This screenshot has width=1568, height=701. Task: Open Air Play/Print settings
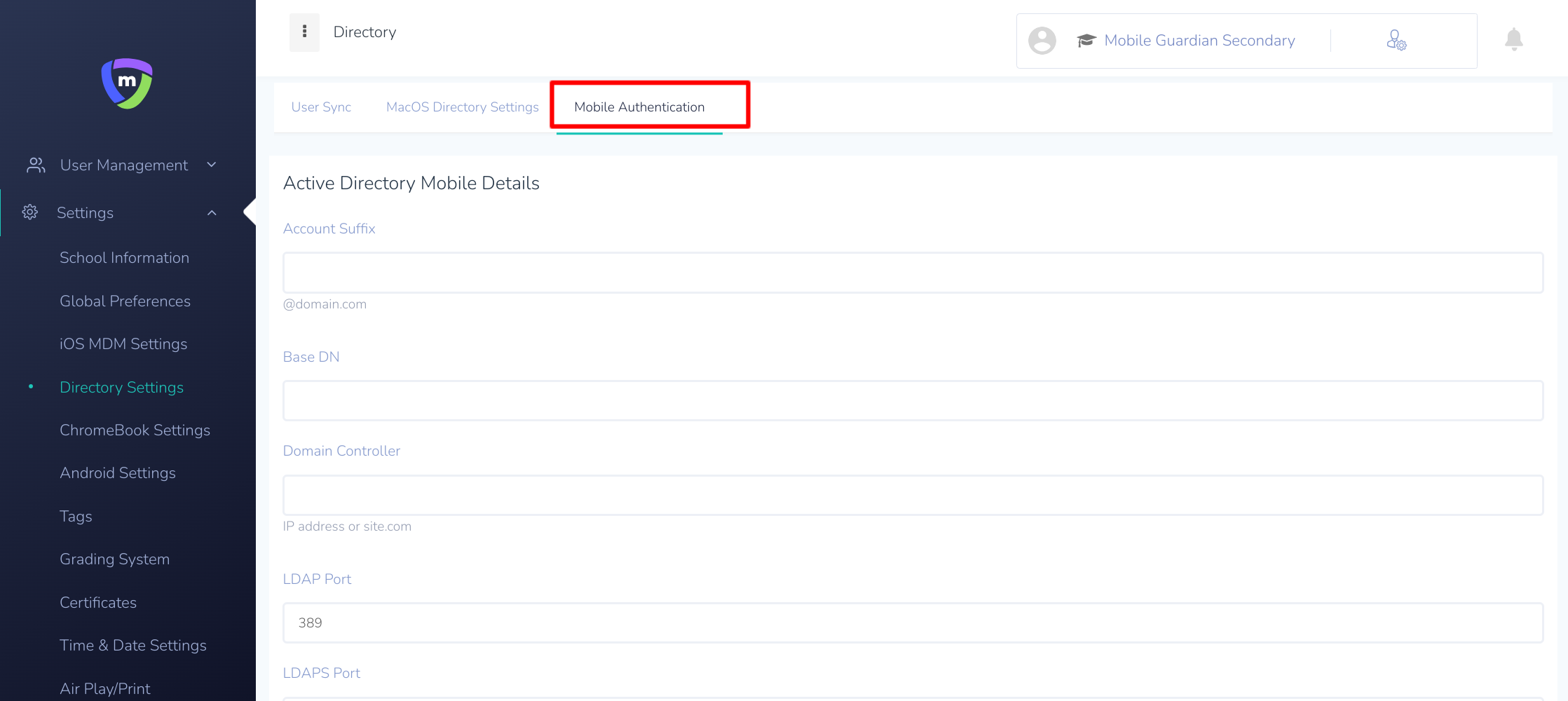[105, 689]
